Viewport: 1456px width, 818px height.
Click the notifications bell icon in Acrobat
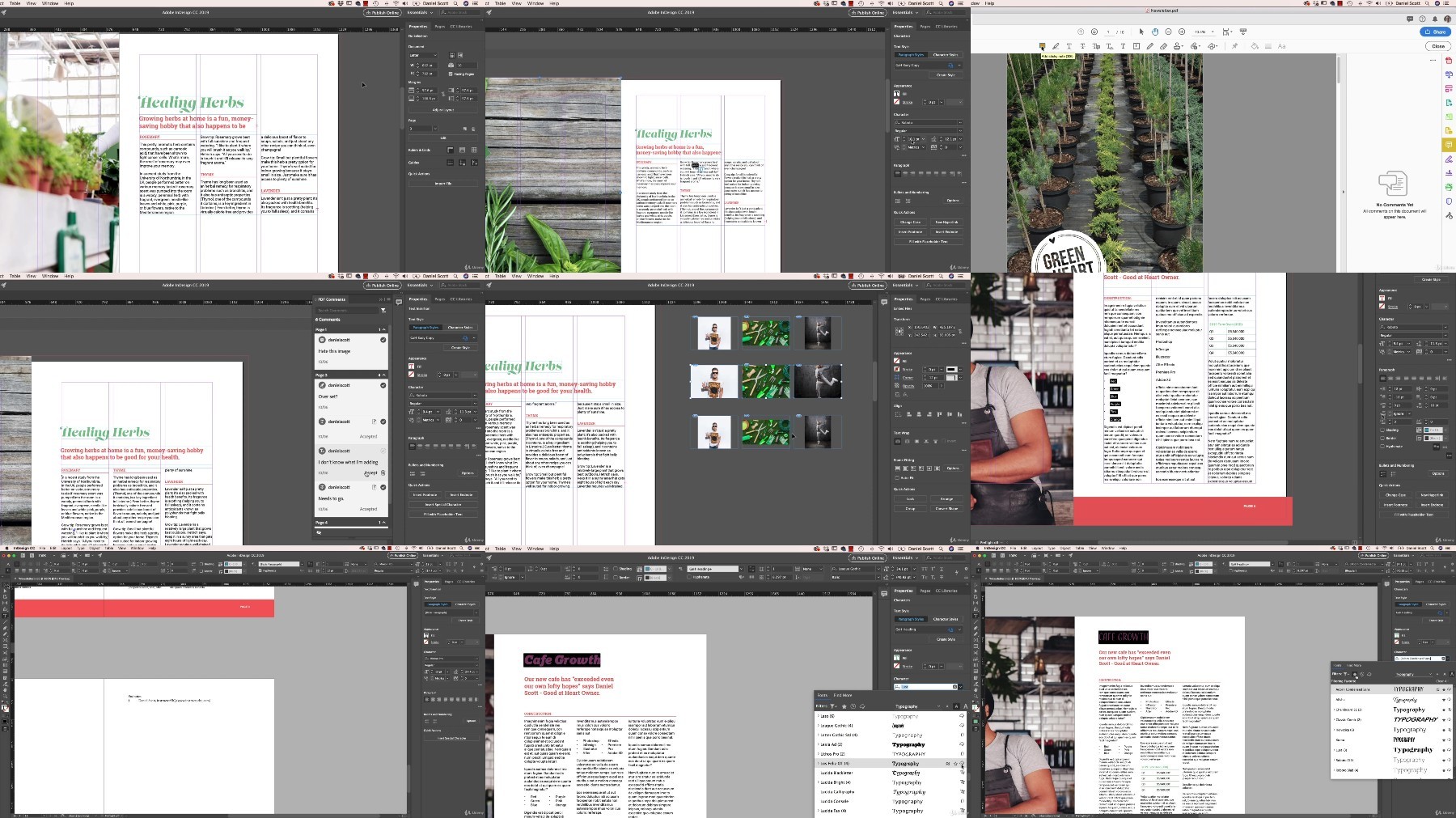(1437, 18)
